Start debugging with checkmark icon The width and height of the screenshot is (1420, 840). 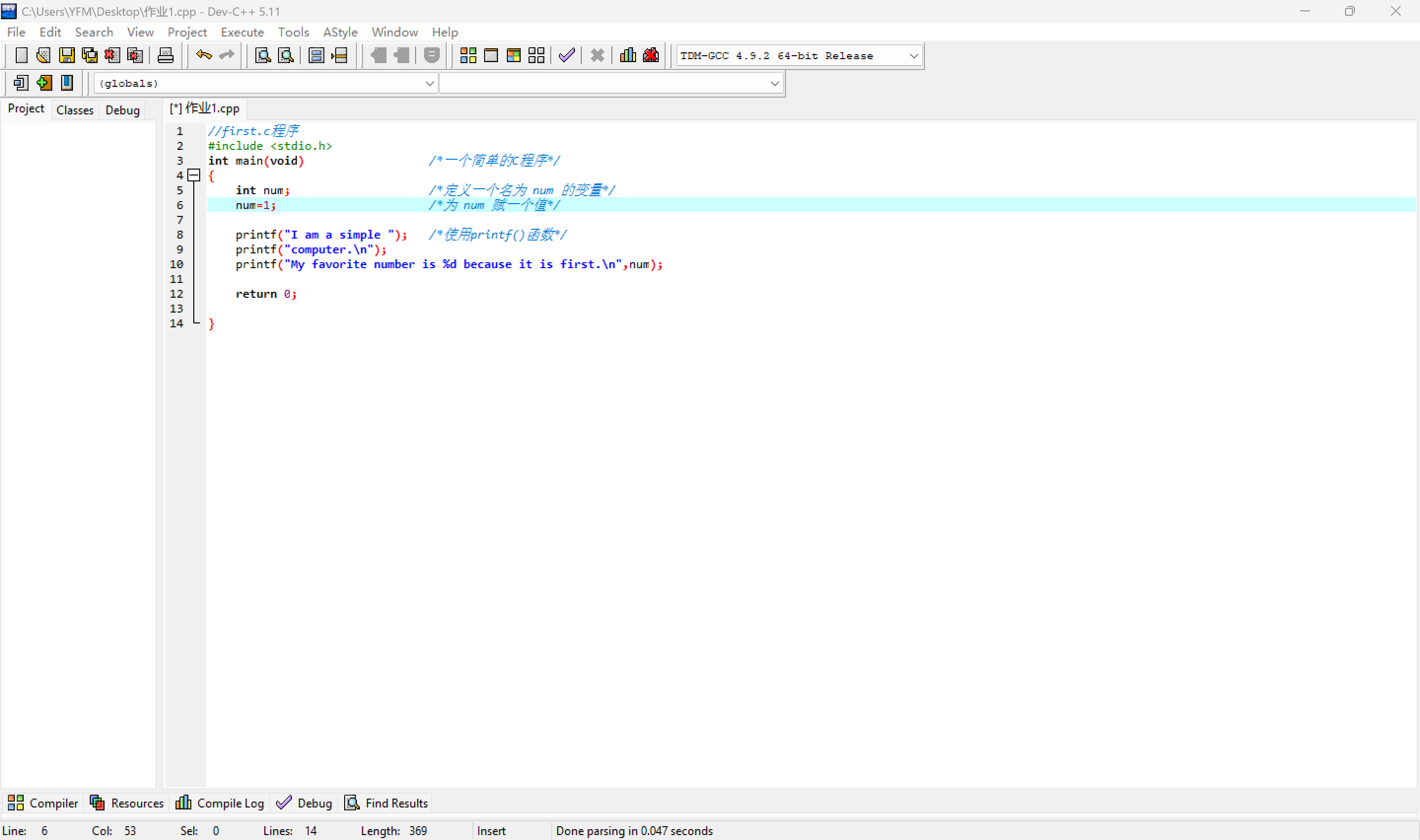567,56
